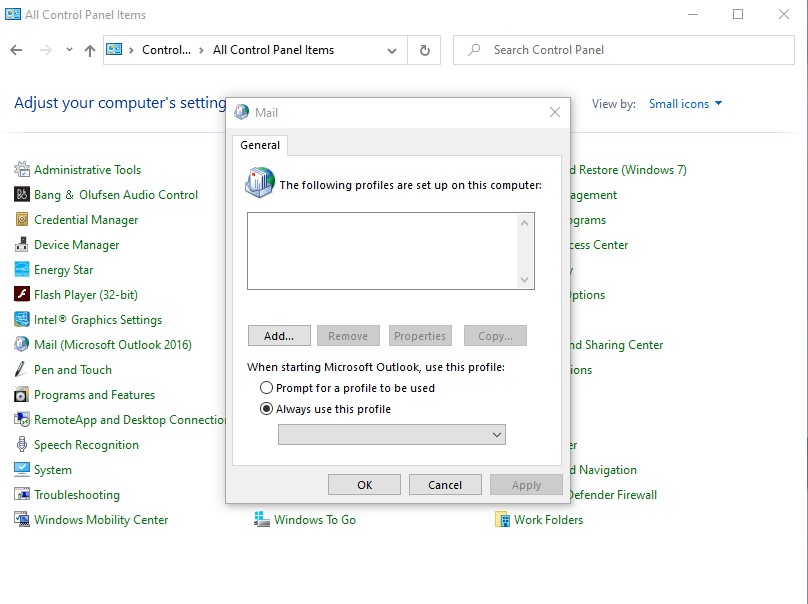808x604 pixels.
Task: Click the Apply button
Action: pos(526,485)
